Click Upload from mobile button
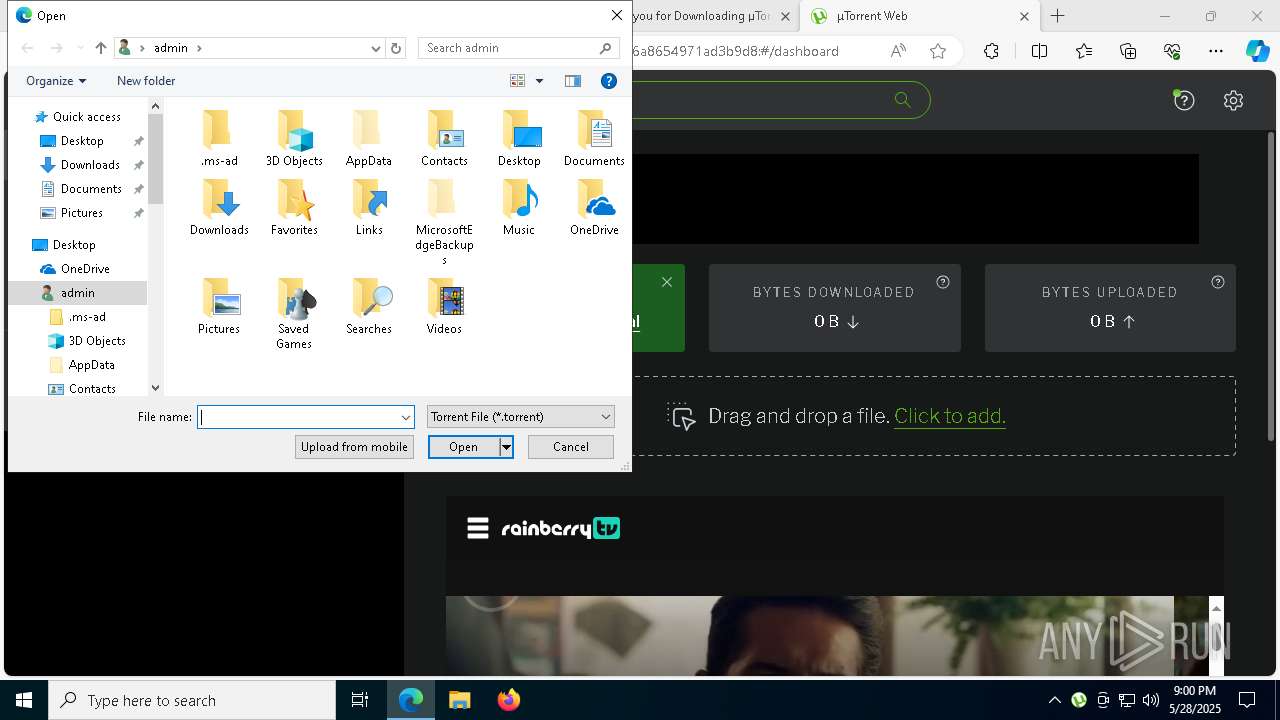This screenshot has height=720, width=1280. click(x=354, y=447)
